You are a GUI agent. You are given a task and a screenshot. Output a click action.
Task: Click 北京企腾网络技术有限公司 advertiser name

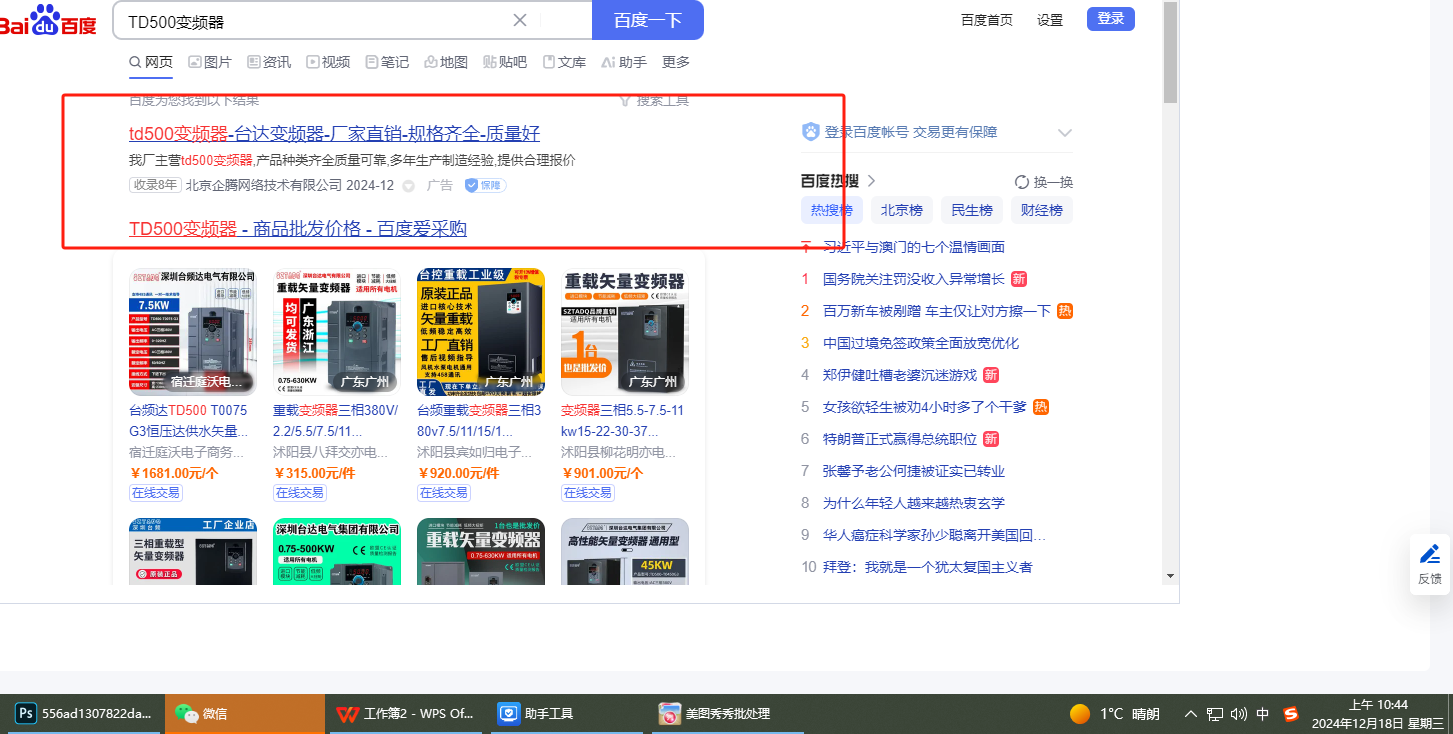click(264, 185)
